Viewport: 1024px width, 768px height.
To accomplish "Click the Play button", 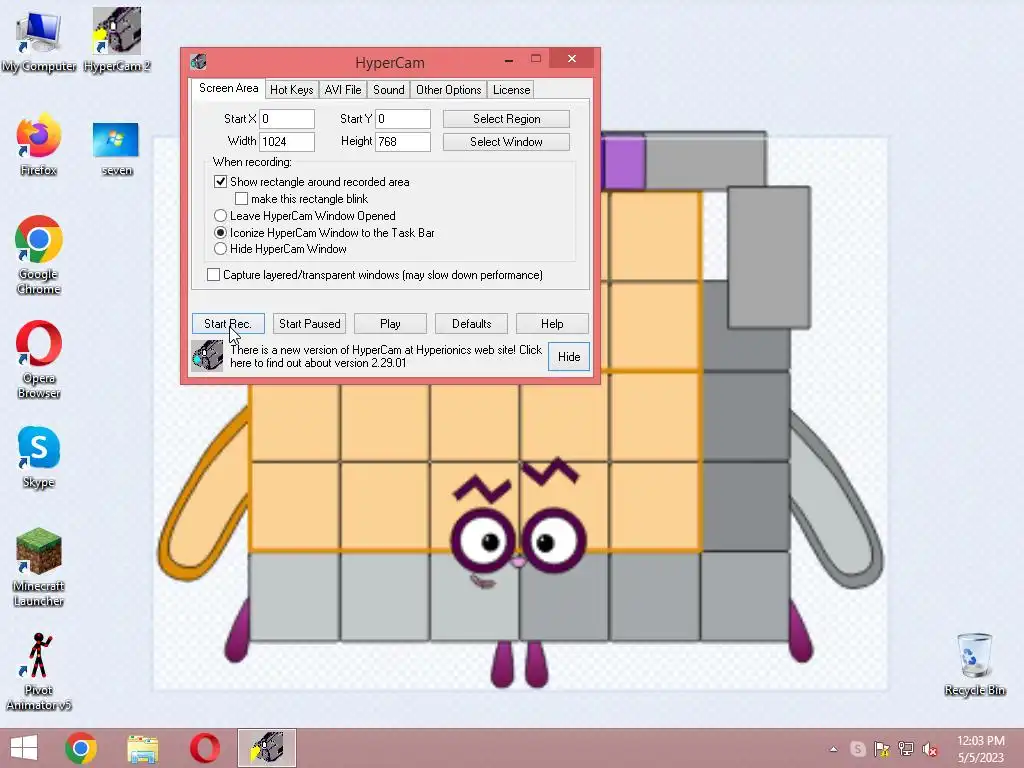I will coord(390,323).
